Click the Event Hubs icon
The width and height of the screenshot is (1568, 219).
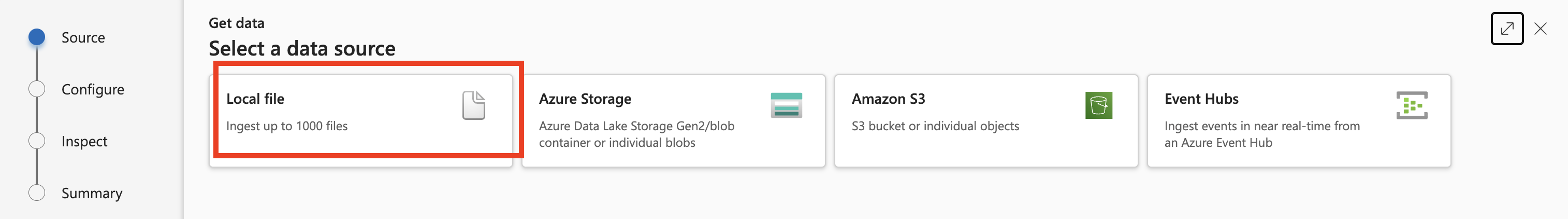(x=1411, y=105)
